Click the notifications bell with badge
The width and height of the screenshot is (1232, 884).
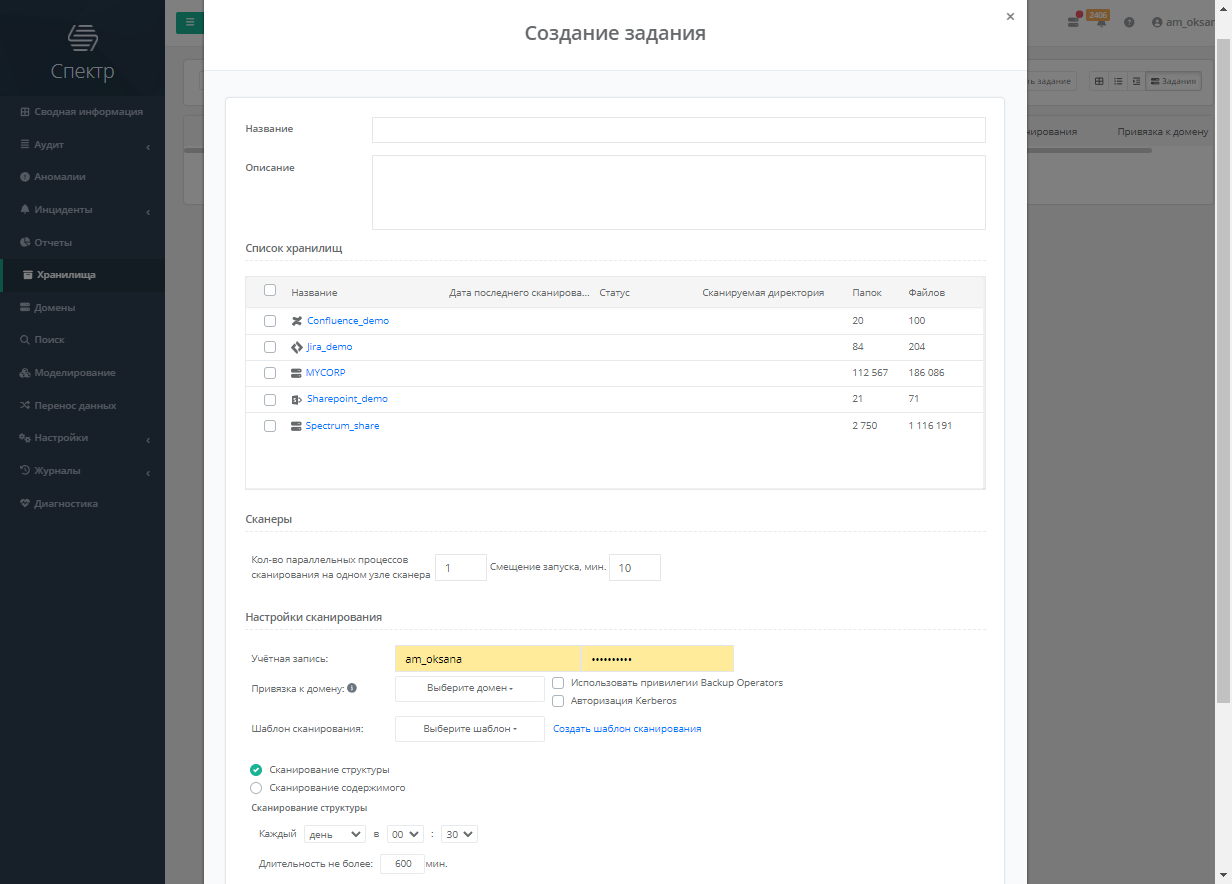[1101, 22]
